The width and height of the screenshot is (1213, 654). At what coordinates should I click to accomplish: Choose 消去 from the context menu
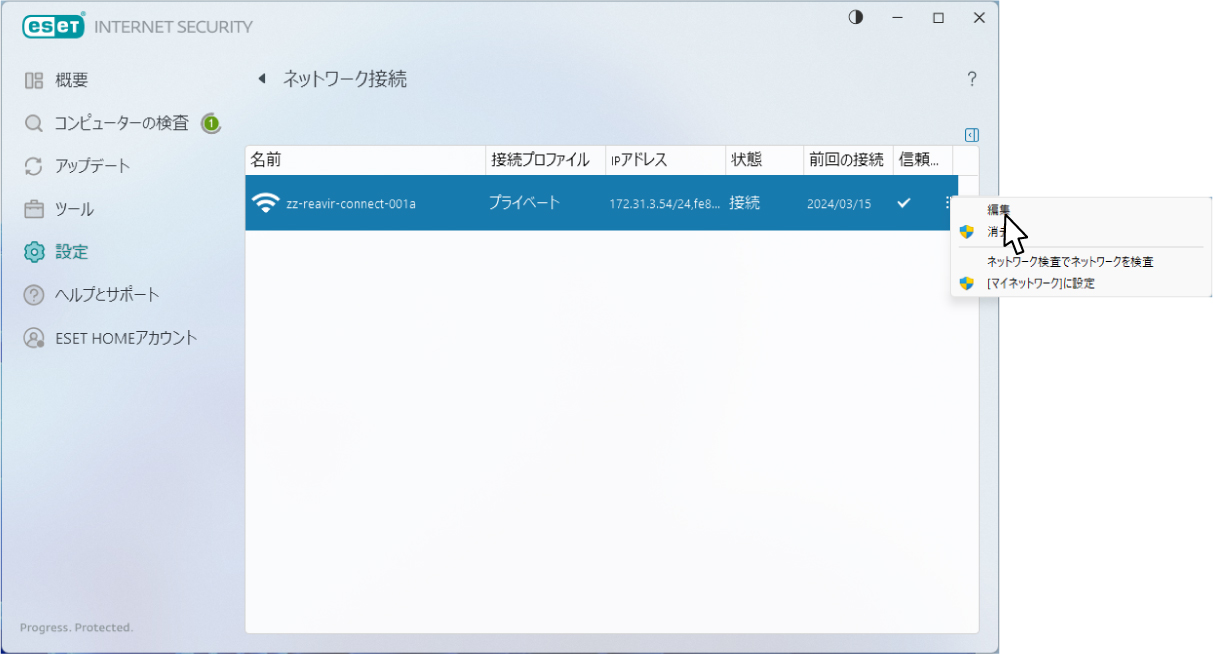(x=998, y=232)
